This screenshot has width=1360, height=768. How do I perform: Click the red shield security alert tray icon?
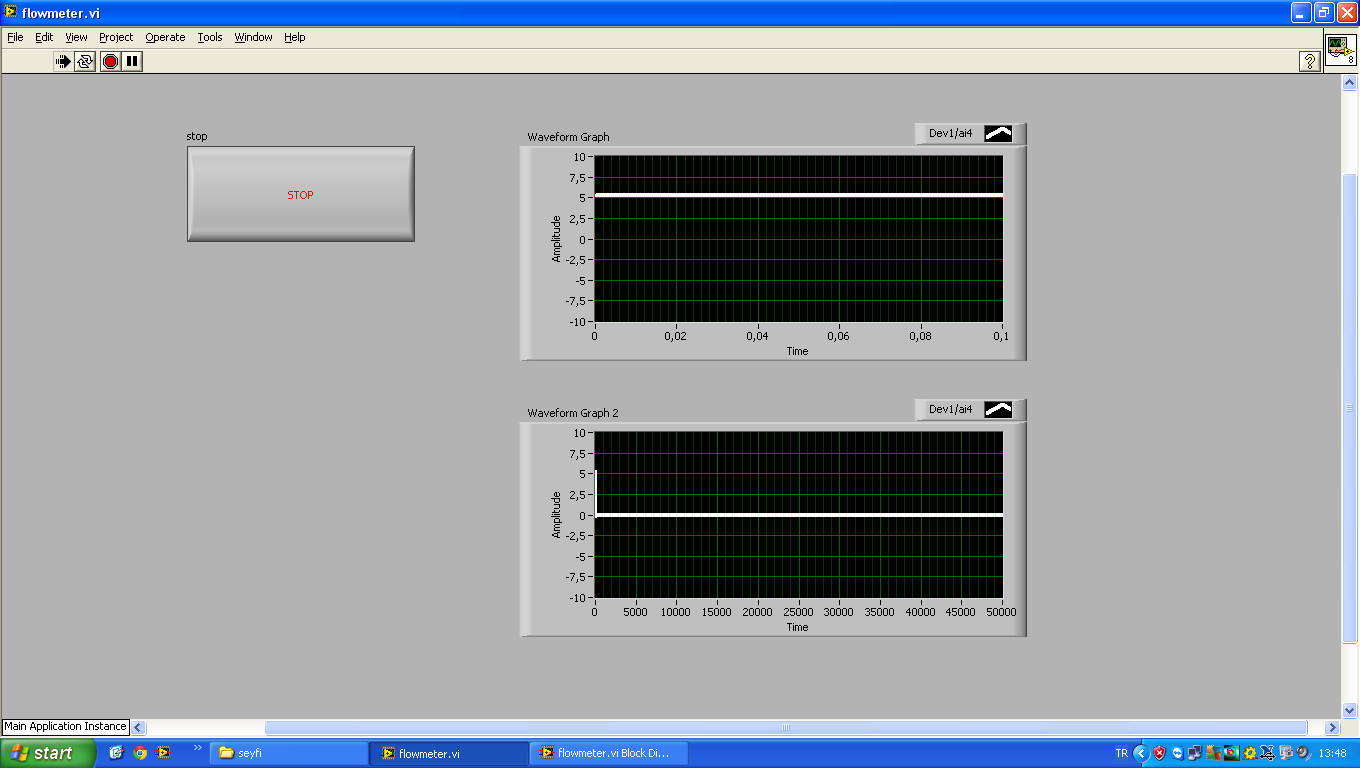(1159, 753)
